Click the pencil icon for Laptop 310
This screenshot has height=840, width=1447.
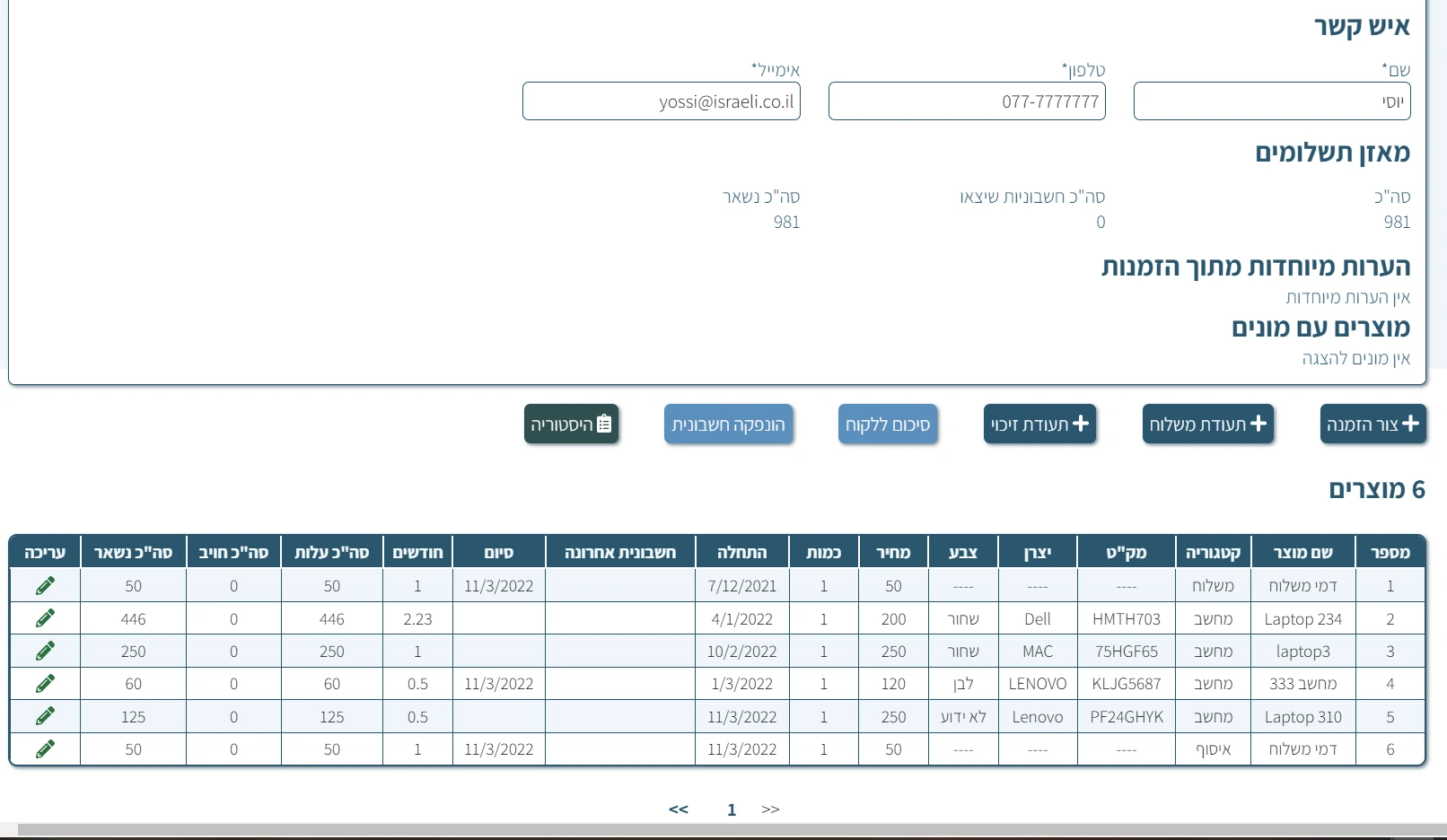(45, 716)
